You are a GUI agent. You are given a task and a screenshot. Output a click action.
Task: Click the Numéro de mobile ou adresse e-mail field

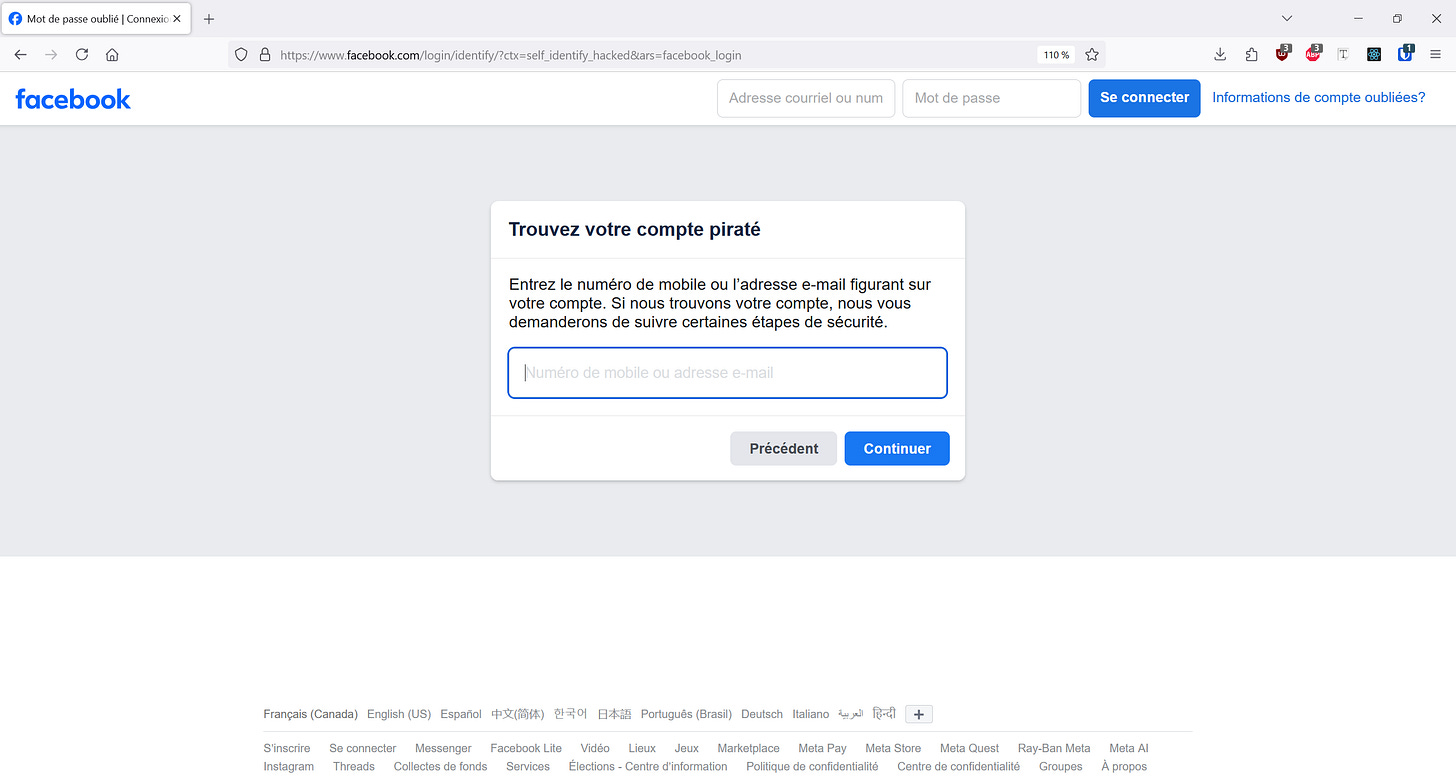click(x=727, y=372)
